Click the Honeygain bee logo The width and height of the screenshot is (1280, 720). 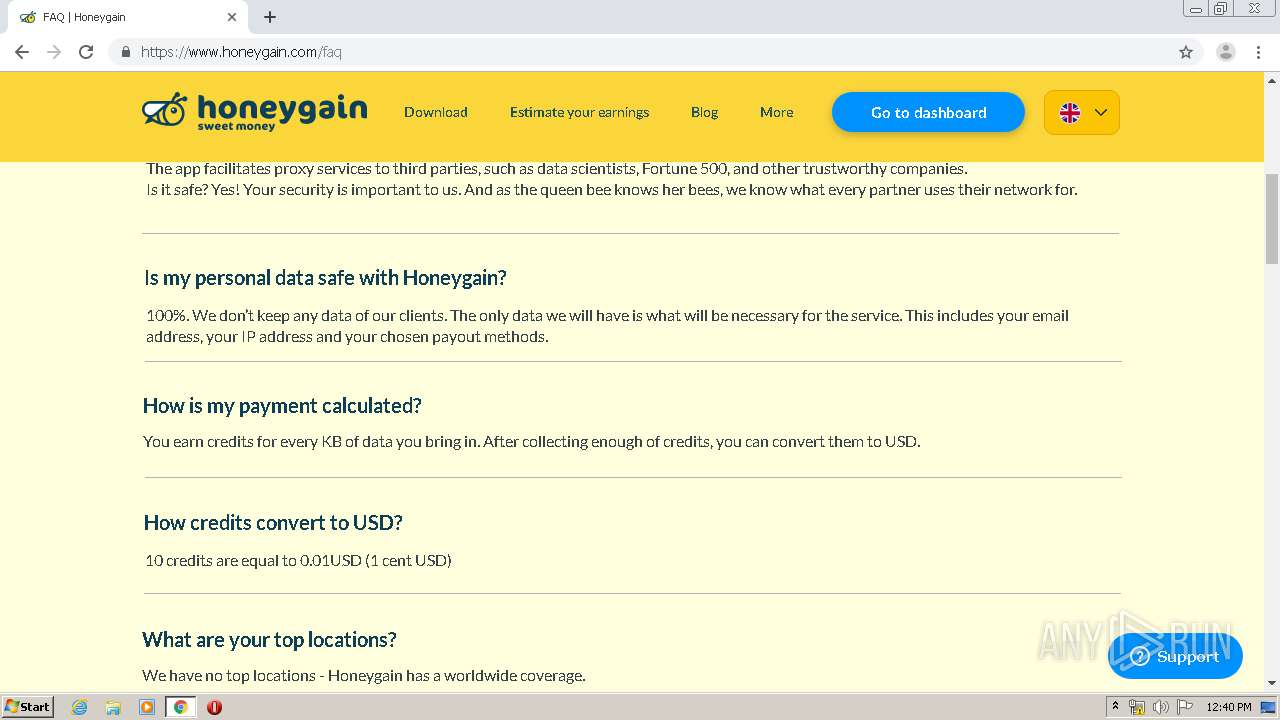pos(254,112)
